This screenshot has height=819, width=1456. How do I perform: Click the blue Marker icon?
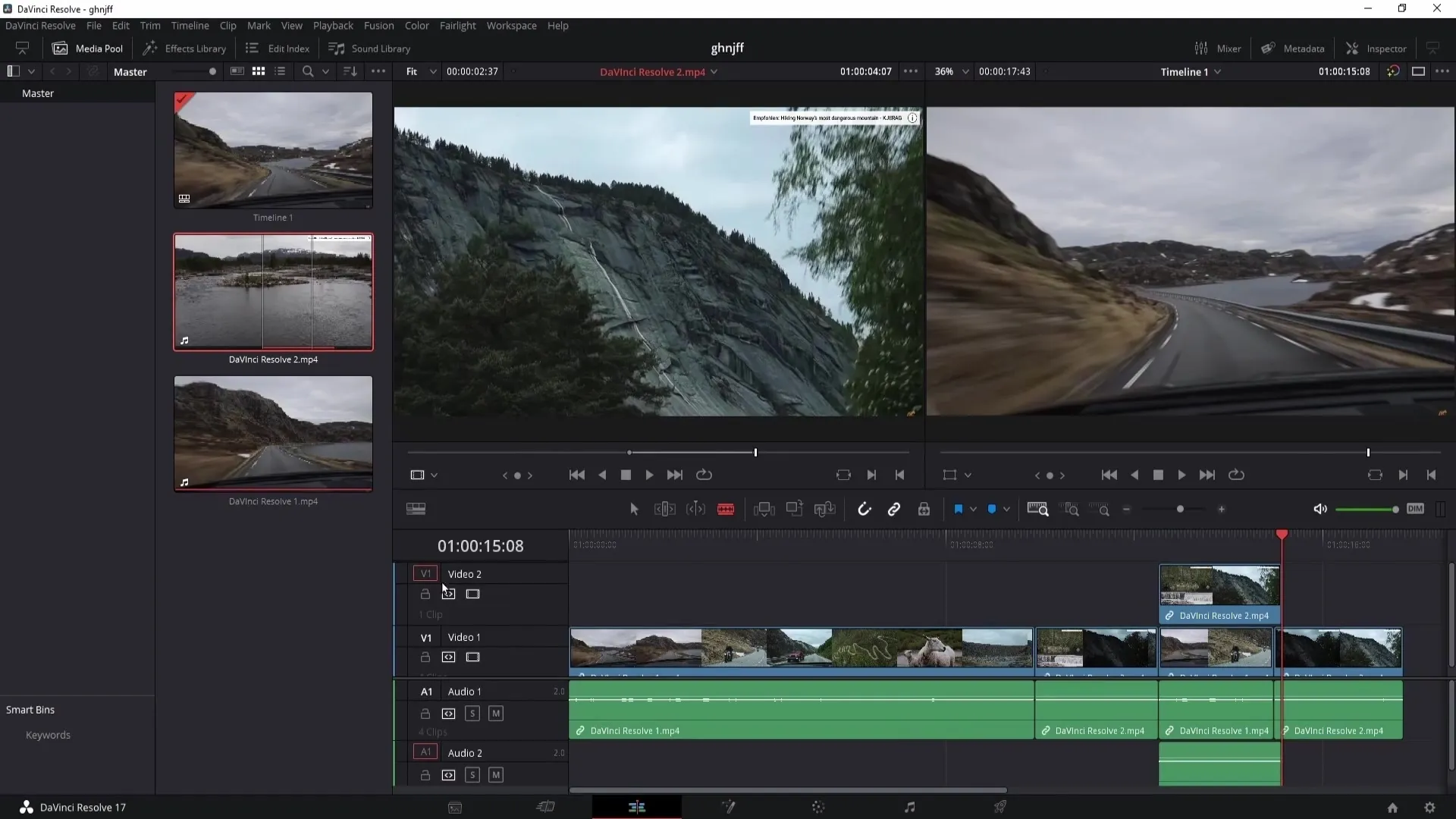tap(992, 510)
